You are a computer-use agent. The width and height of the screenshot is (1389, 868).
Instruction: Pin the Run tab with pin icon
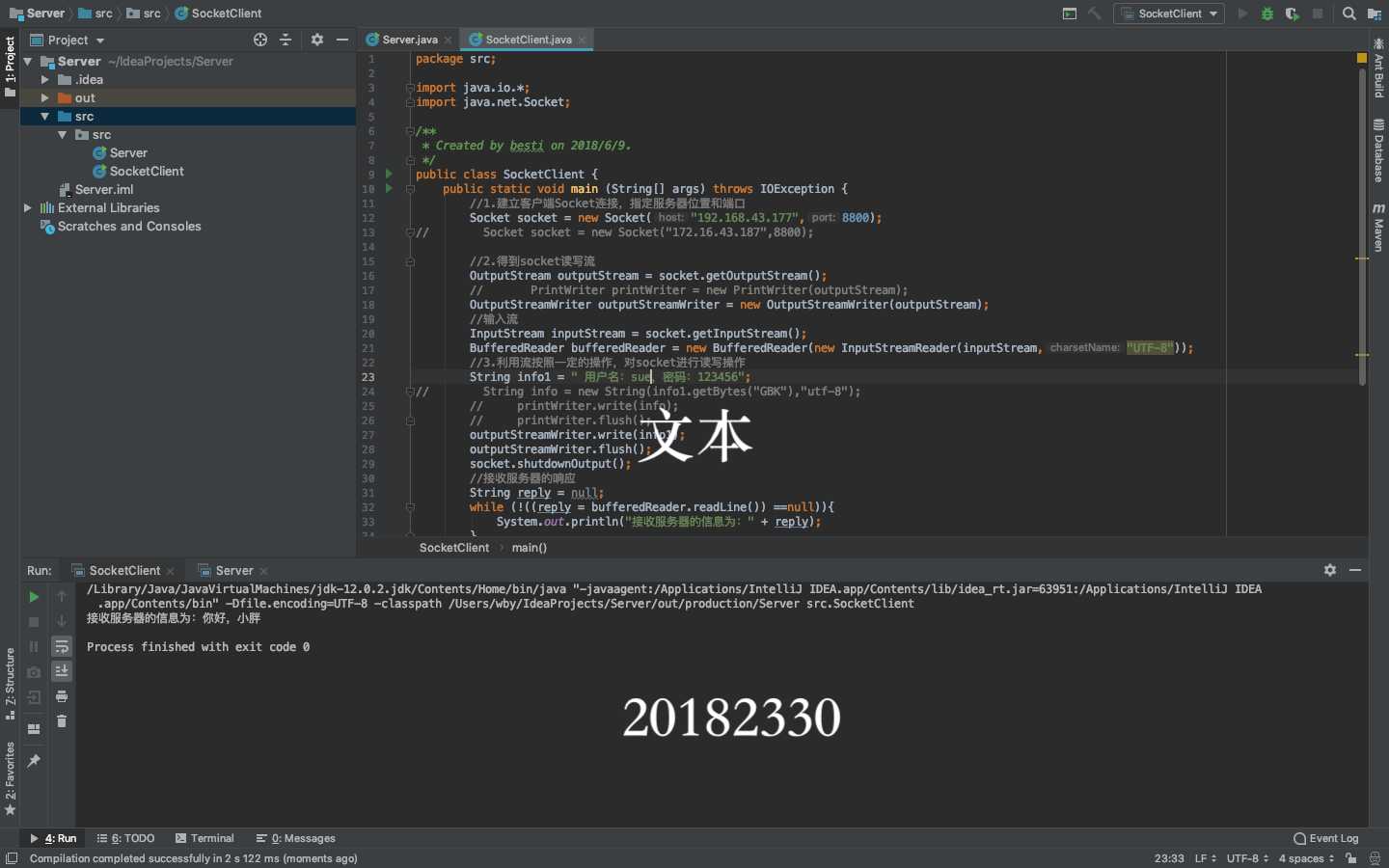[34, 761]
